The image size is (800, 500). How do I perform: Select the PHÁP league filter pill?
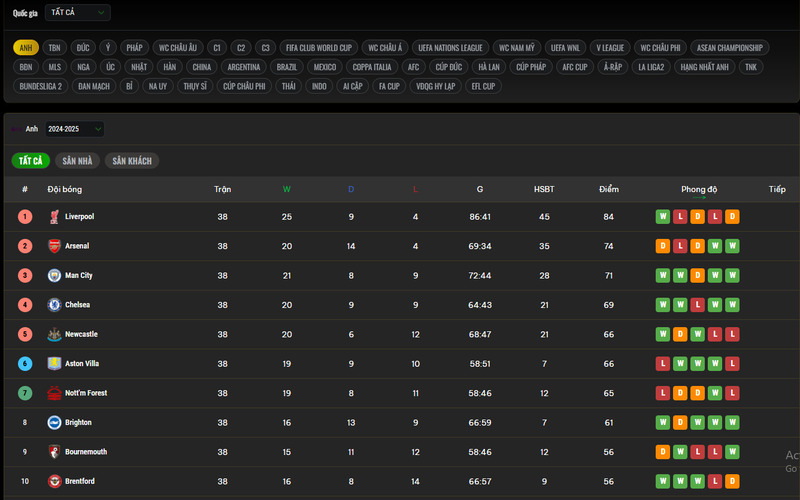(135, 47)
